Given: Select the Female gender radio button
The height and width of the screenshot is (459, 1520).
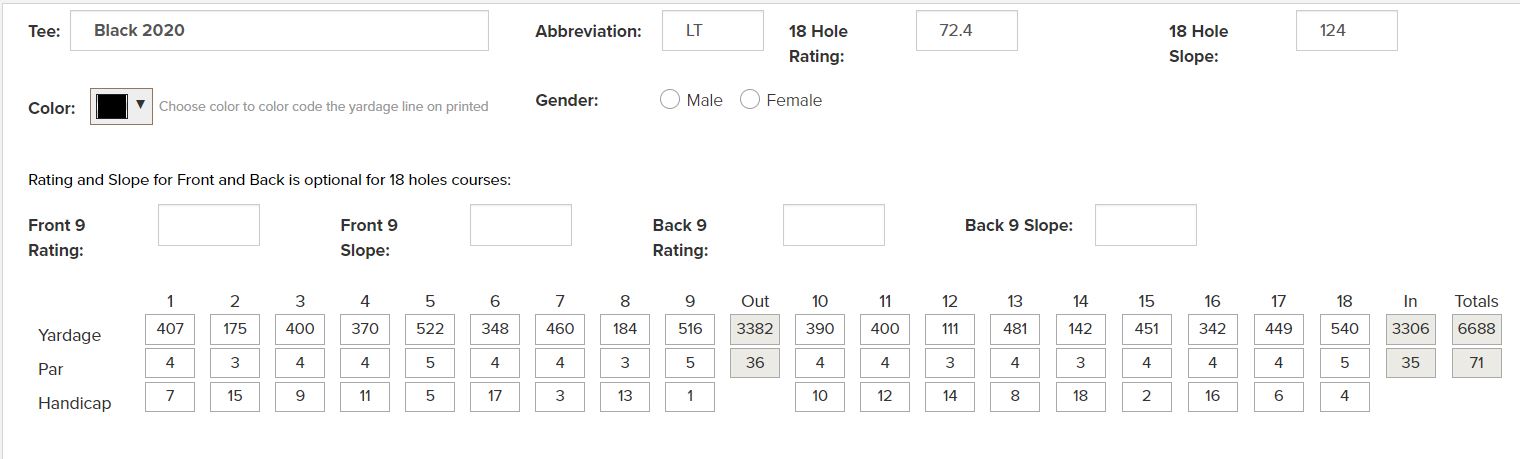Looking at the screenshot, I should (750, 100).
